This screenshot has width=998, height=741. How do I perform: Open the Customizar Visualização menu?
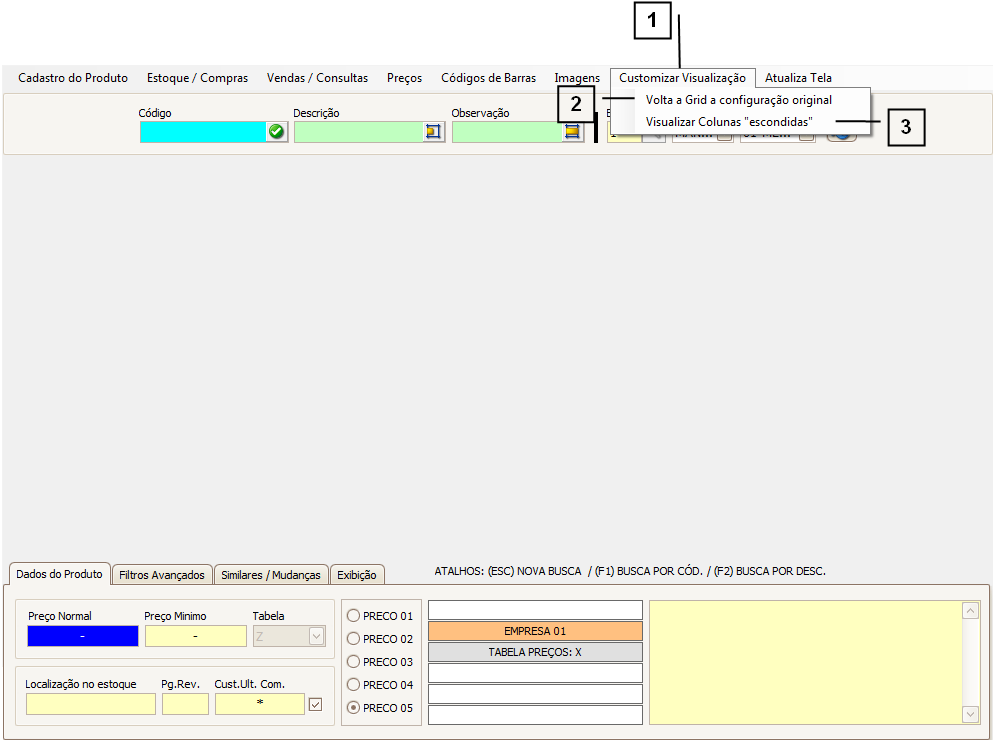pyautogui.click(x=682, y=78)
